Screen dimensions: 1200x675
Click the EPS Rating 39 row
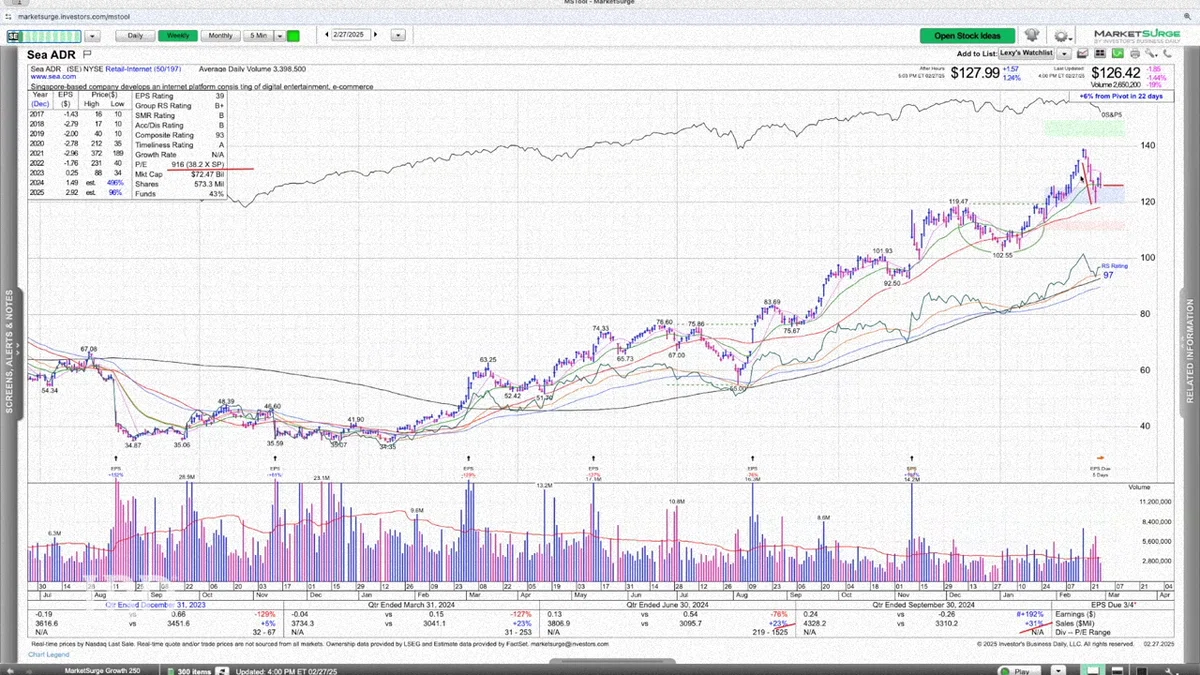(x=181, y=96)
